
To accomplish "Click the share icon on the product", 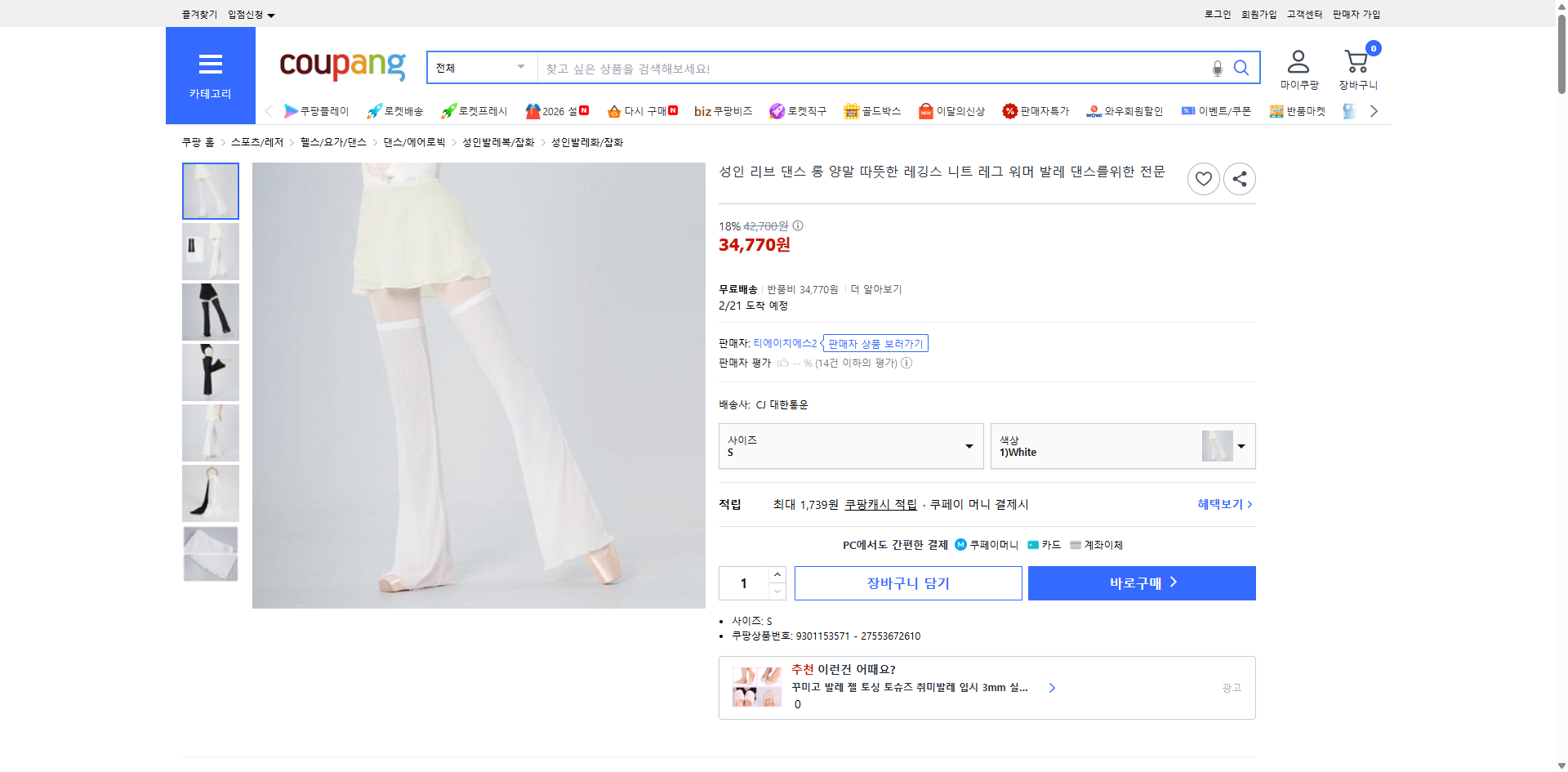I will tap(1239, 179).
